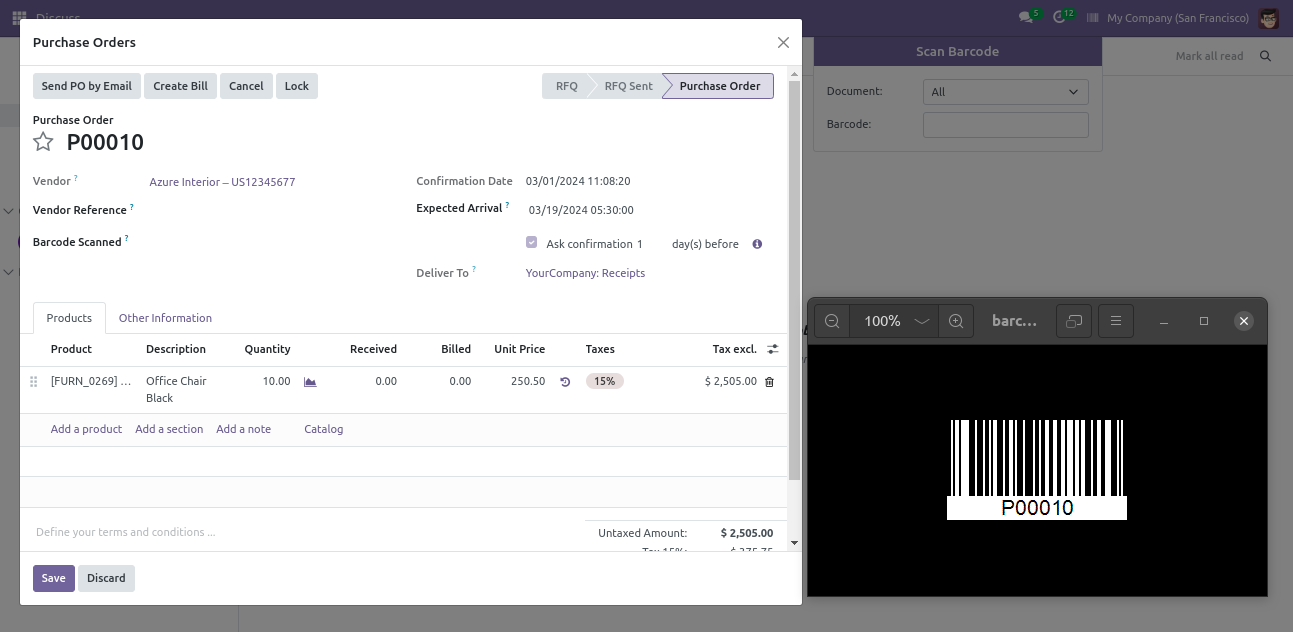Cancel the purchase order
Image resolution: width=1293 pixels, height=632 pixels.
click(246, 86)
